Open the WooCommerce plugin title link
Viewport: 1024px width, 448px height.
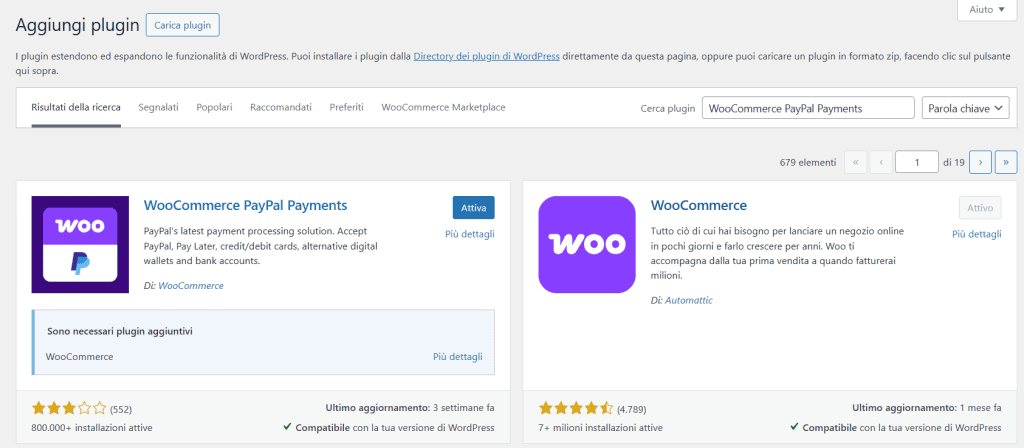698,205
